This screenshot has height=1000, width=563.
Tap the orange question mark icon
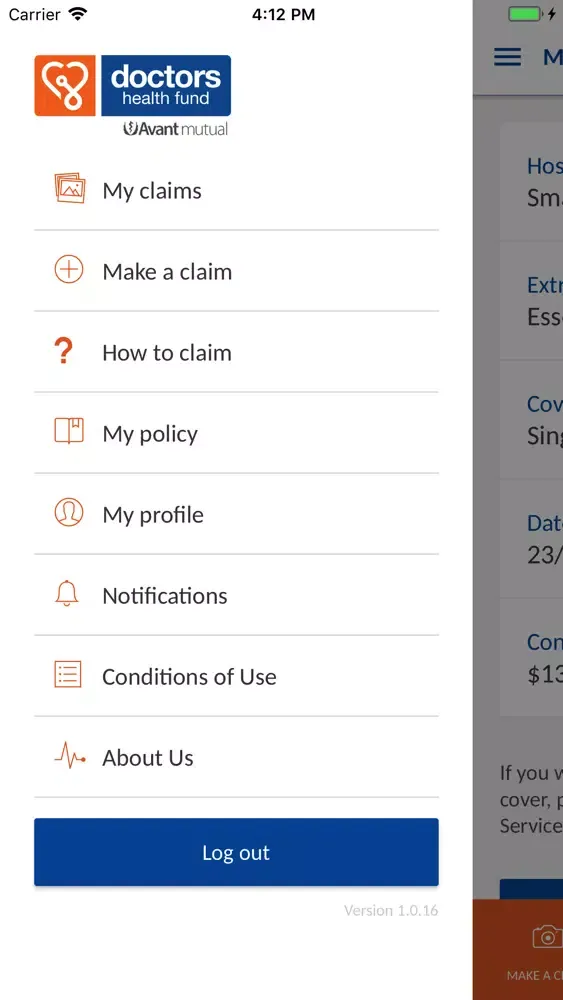(x=63, y=351)
